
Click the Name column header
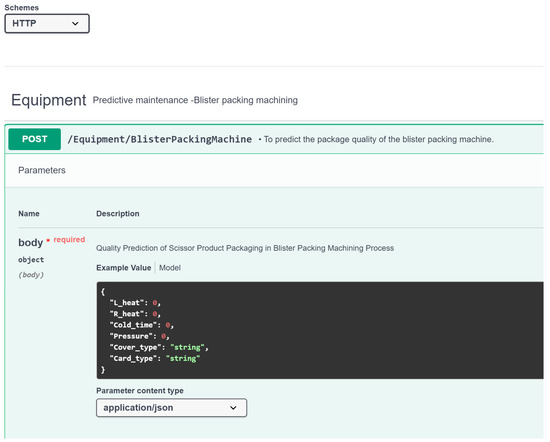[x=29, y=214]
